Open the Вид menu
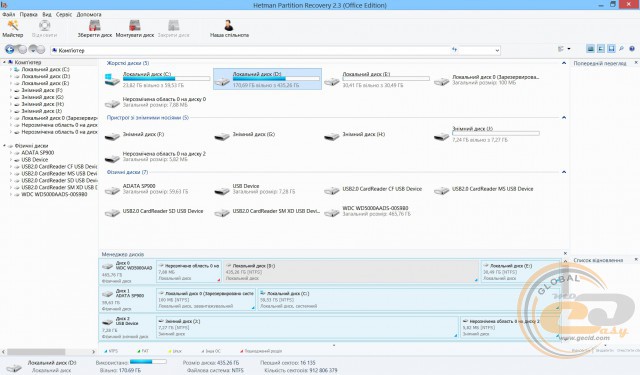The height and width of the screenshot is (375, 640). tap(47, 14)
